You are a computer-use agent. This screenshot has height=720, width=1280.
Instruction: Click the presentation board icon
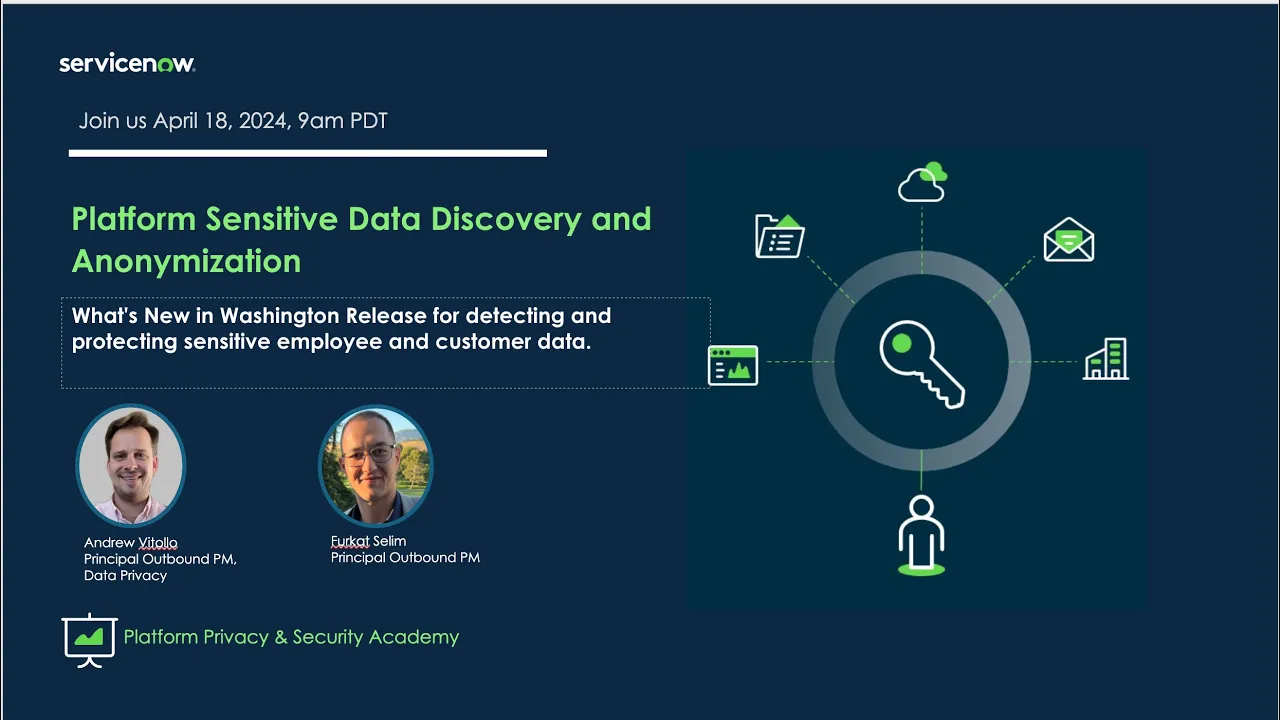(x=88, y=638)
